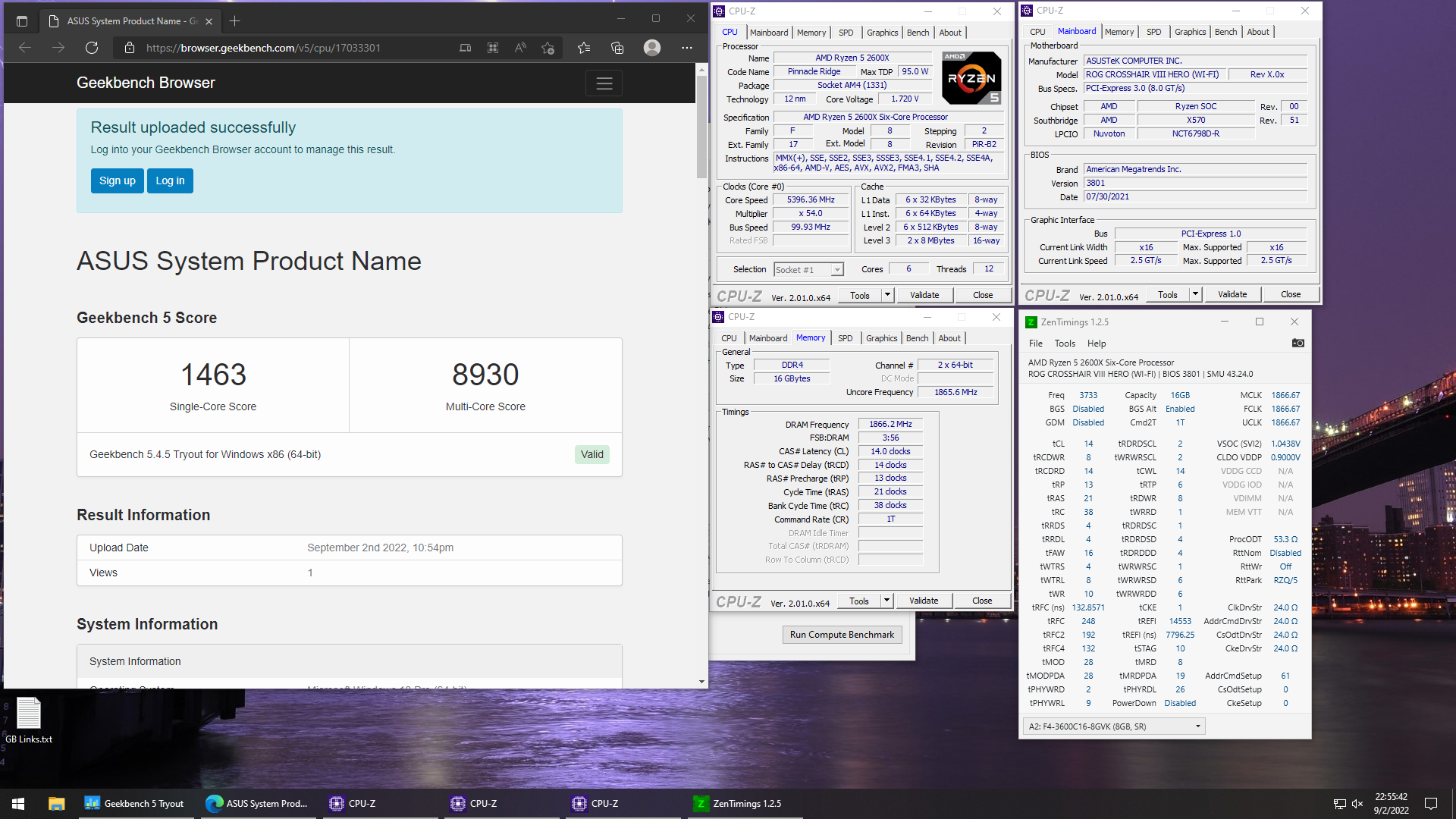Viewport: 1456px width, 819px height.
Task: Open the notification center icon
Action: coord(1431,804)
